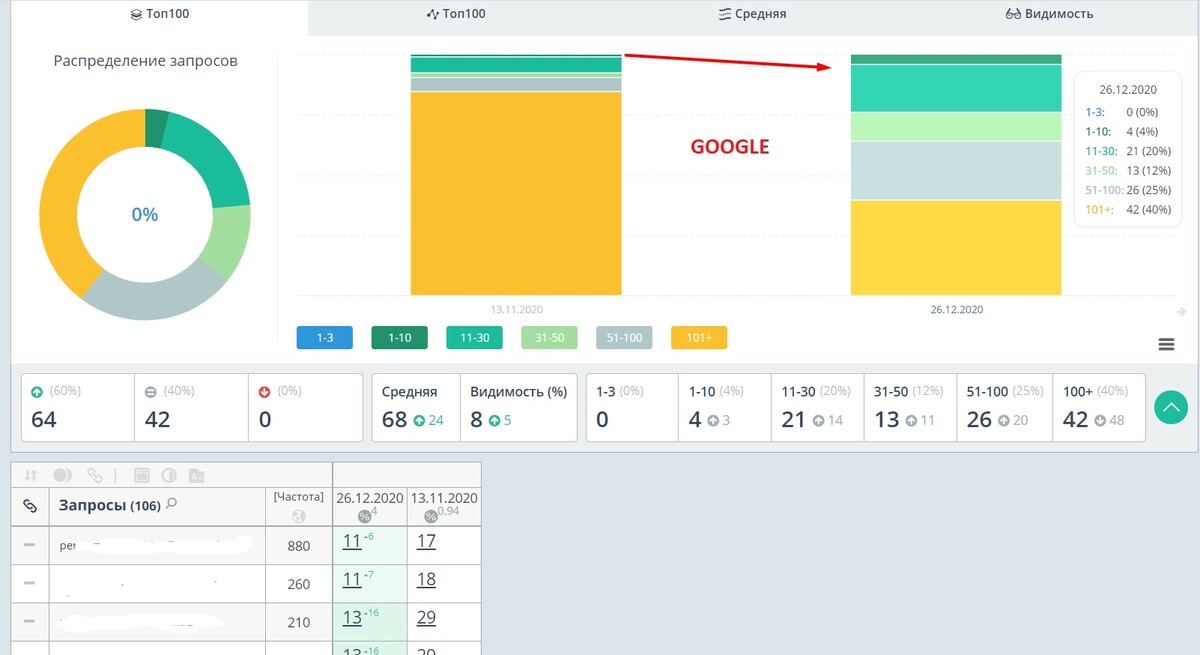Click the link chain icon in table toolbar
Image resolution: width=1200 pixels, height=655 pixels.
click(94, 475)
